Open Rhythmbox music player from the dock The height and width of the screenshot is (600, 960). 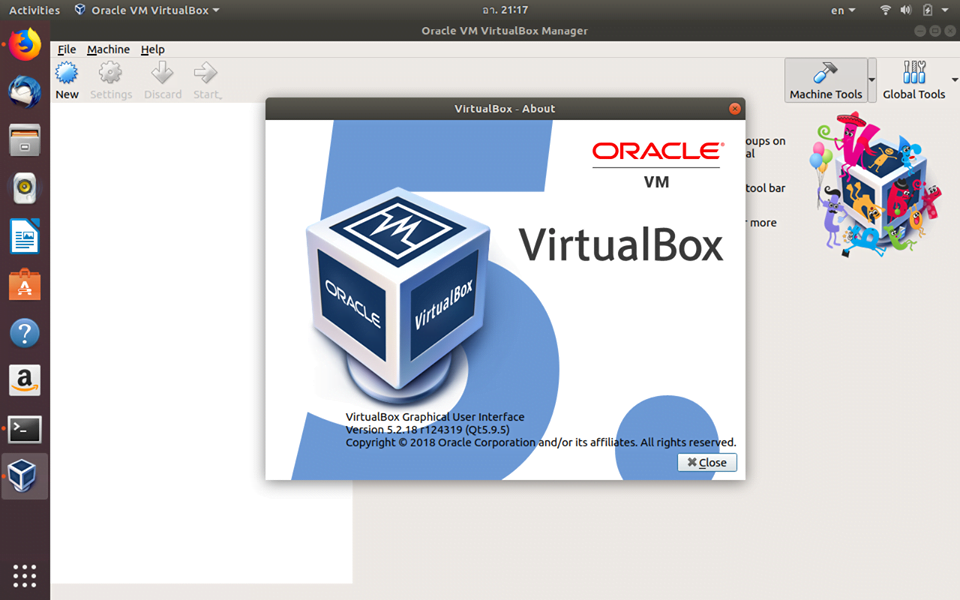(x=24, y=187)
